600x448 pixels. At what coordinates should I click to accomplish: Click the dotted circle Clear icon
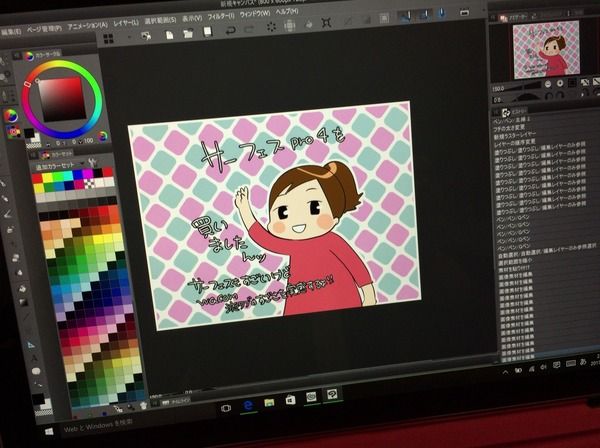(271, 27)
